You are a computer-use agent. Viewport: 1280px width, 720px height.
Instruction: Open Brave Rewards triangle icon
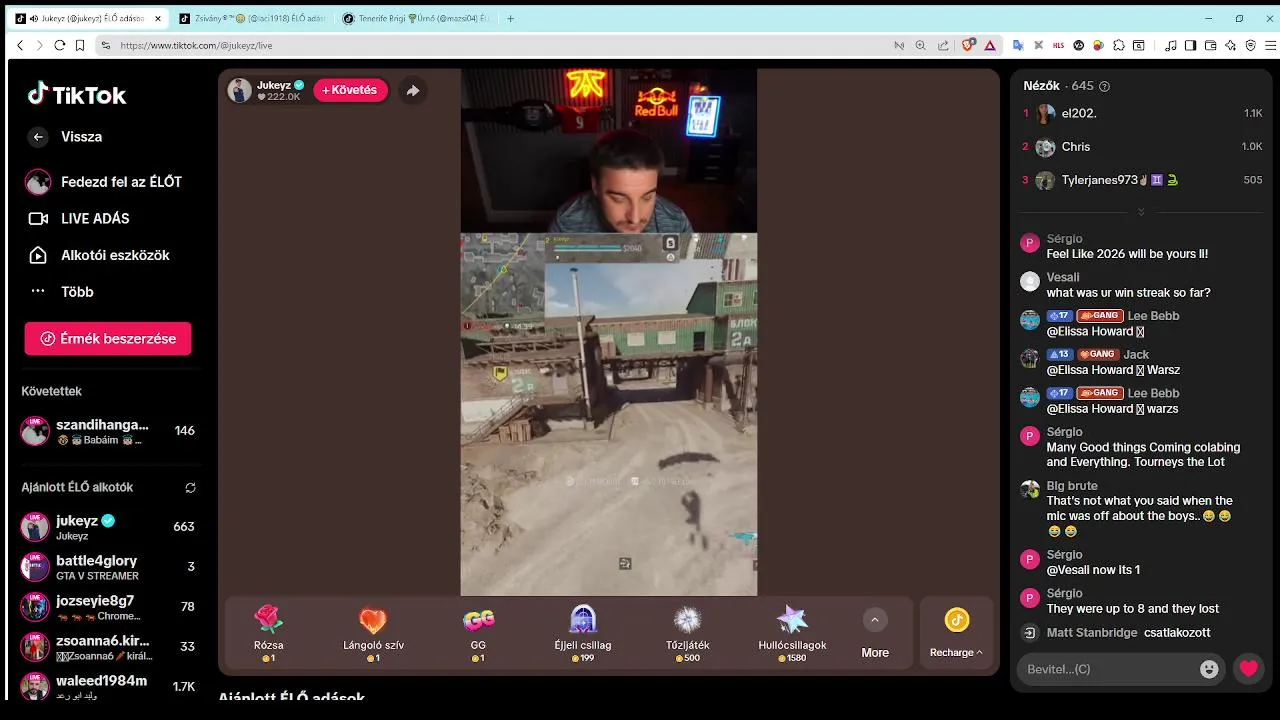(x=990, y=45)
